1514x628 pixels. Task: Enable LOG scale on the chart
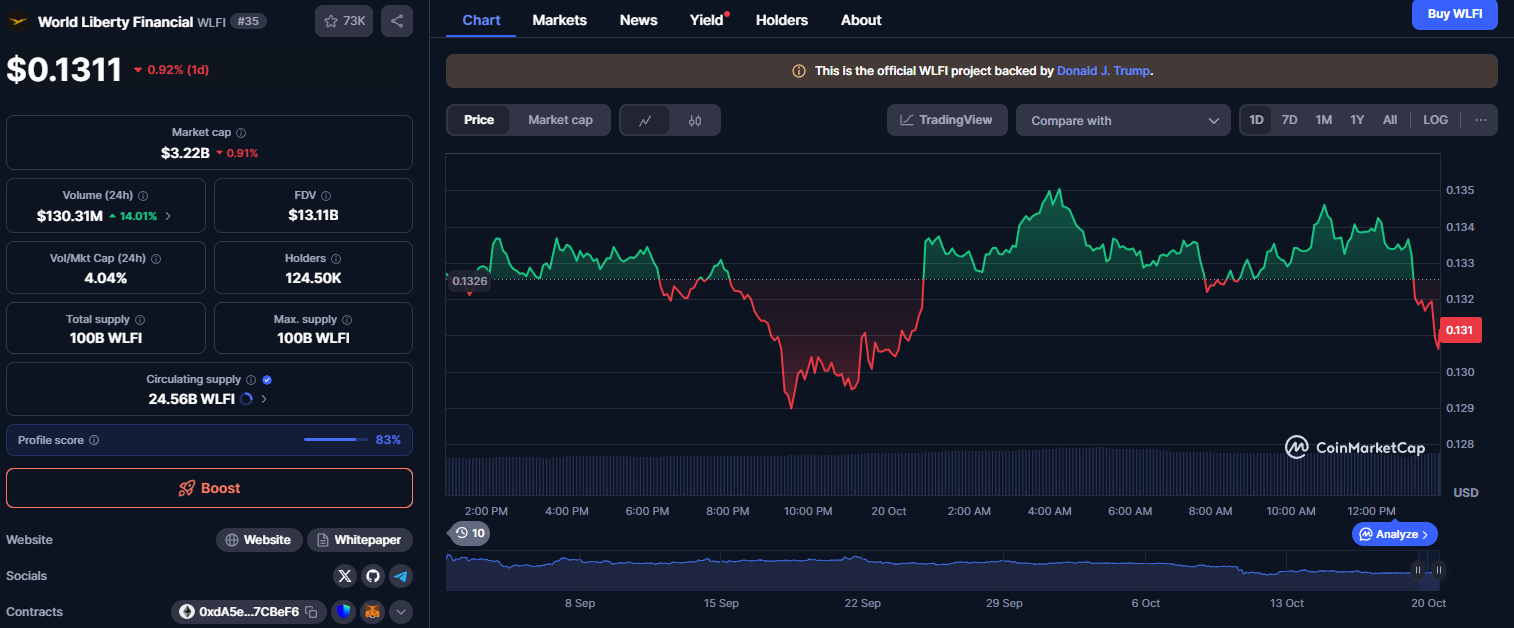click(1435, 120)
